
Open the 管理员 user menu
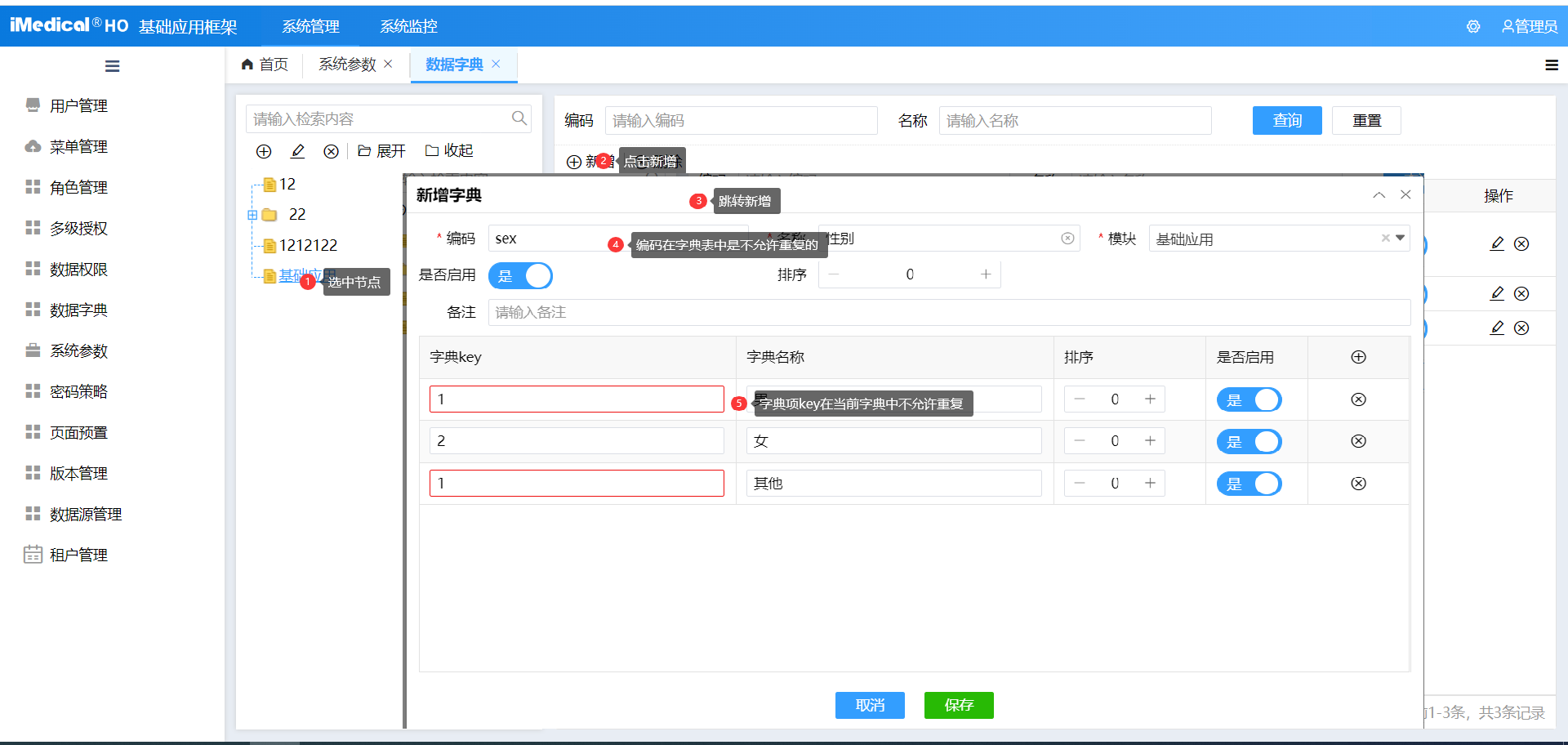coord(1530,26)
